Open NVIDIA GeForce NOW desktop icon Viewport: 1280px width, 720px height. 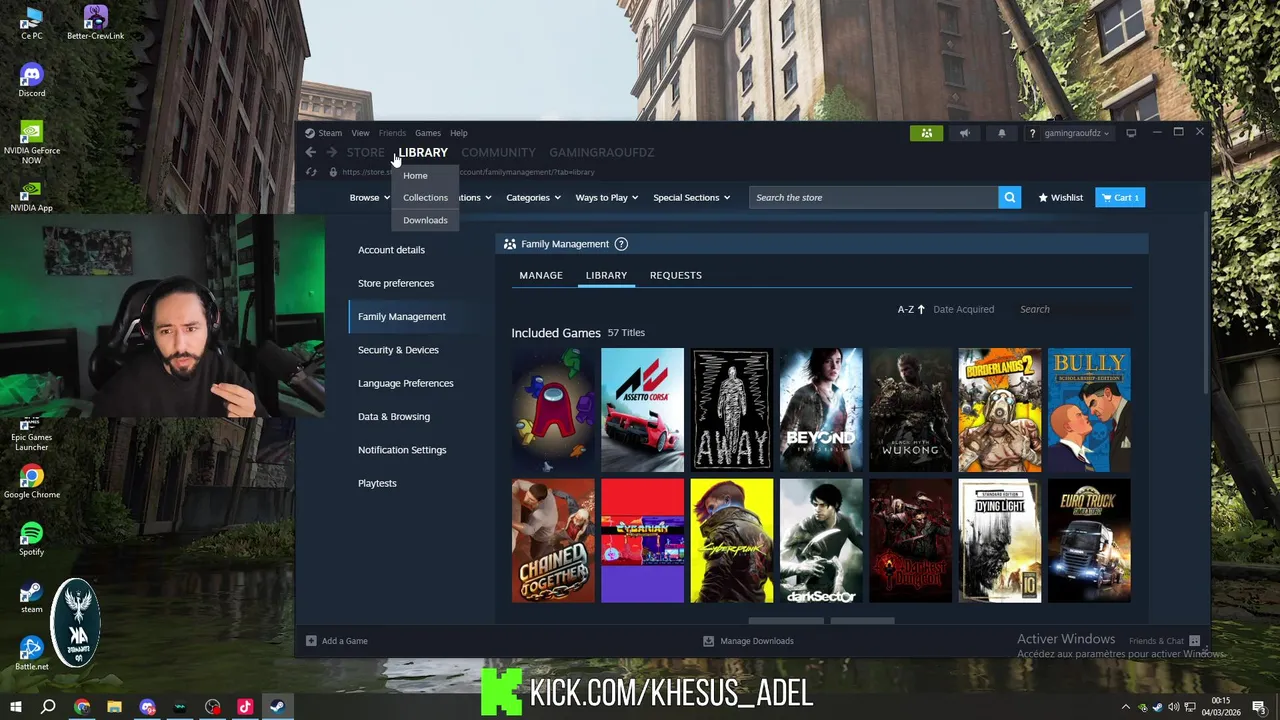(31, 143)
